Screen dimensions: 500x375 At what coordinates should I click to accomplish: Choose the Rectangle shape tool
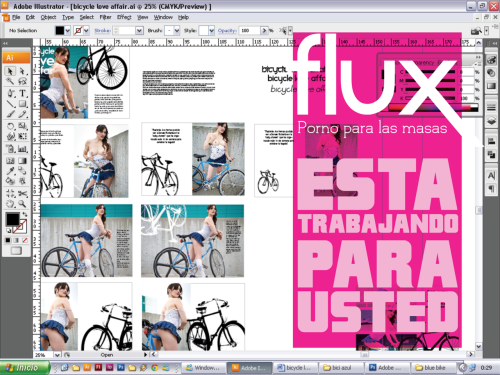pyautogui.click(x=22, y=104)
